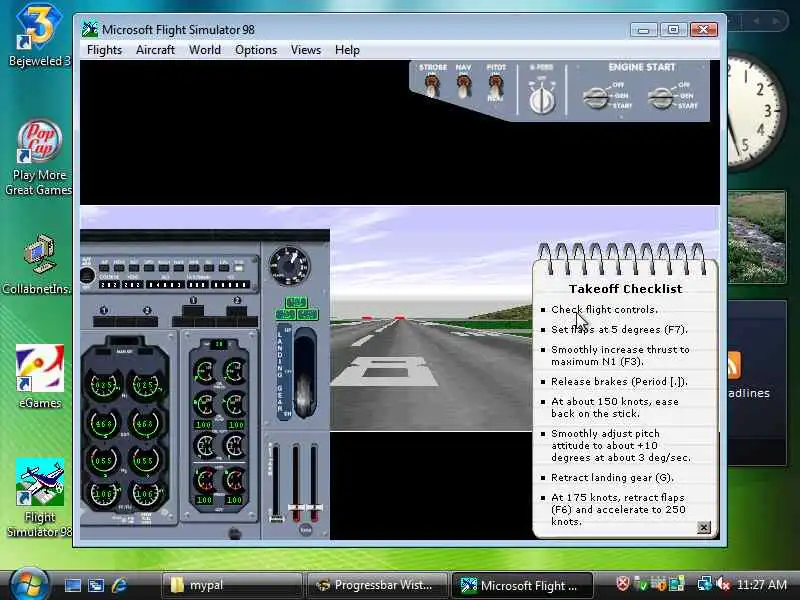This screenshot has width=800, height=600.
Task: Click the flaps position dial gauge
Action: click(290, 266)
